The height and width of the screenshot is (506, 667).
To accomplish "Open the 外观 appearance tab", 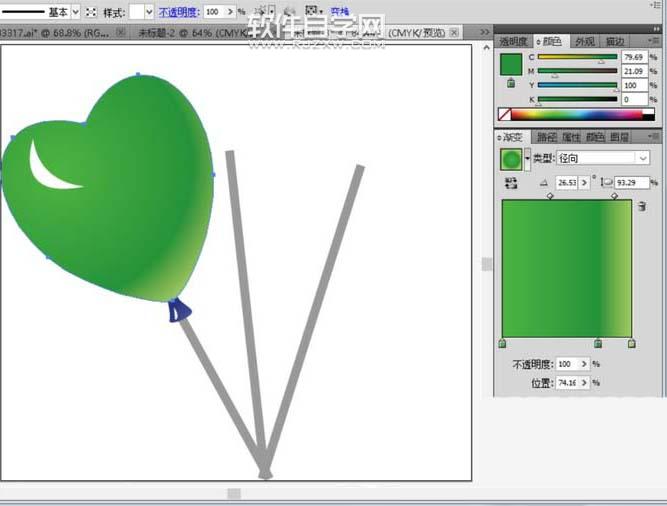I will tap(584, 42).
